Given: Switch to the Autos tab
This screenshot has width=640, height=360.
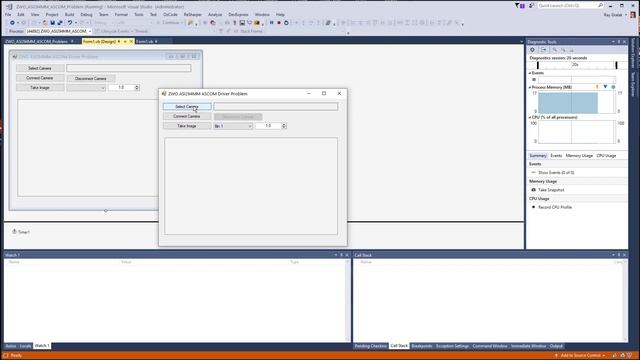Looking at the screenshot, I should (x=11, y=346).
